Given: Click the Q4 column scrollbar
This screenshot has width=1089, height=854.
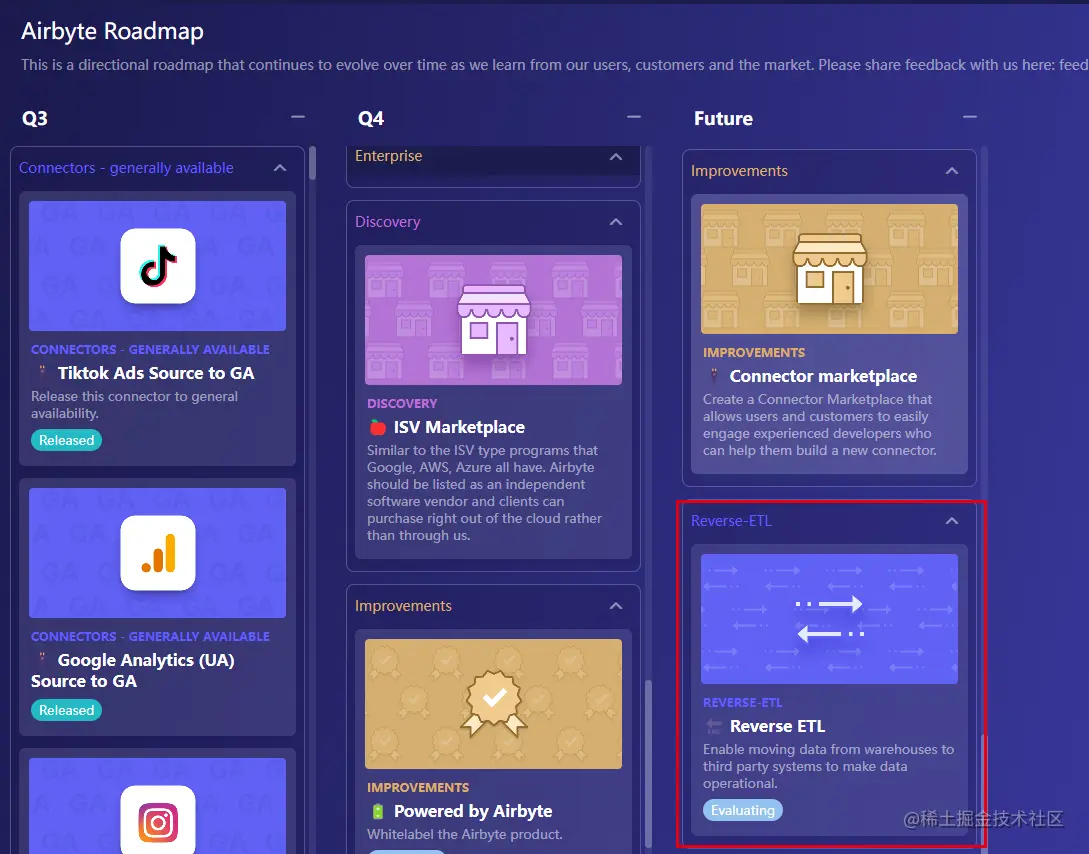Looking at the screenshot, I should pos(649,764).
